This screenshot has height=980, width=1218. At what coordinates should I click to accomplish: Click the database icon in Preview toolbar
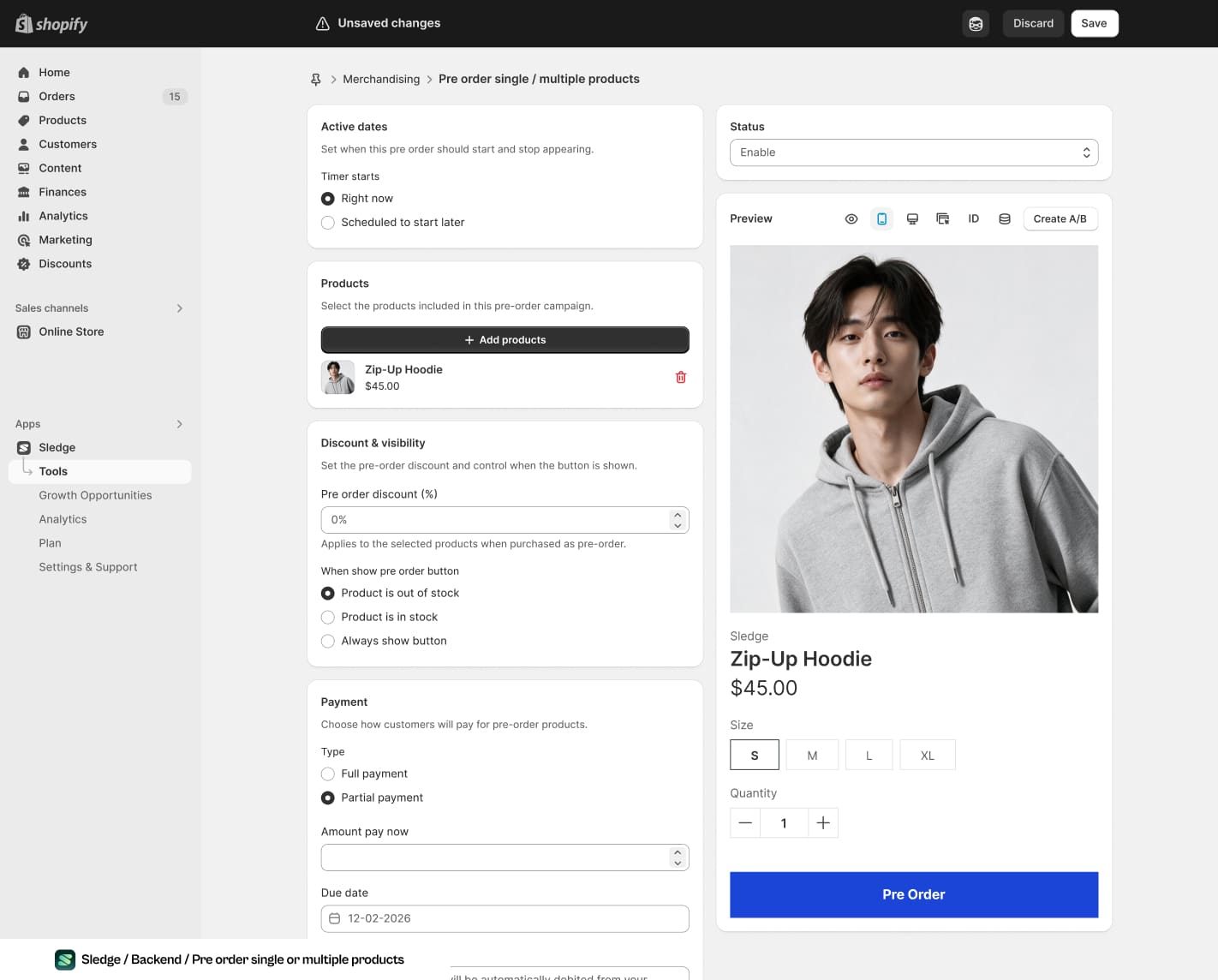pyautogui.click(x=1005, y=219)
